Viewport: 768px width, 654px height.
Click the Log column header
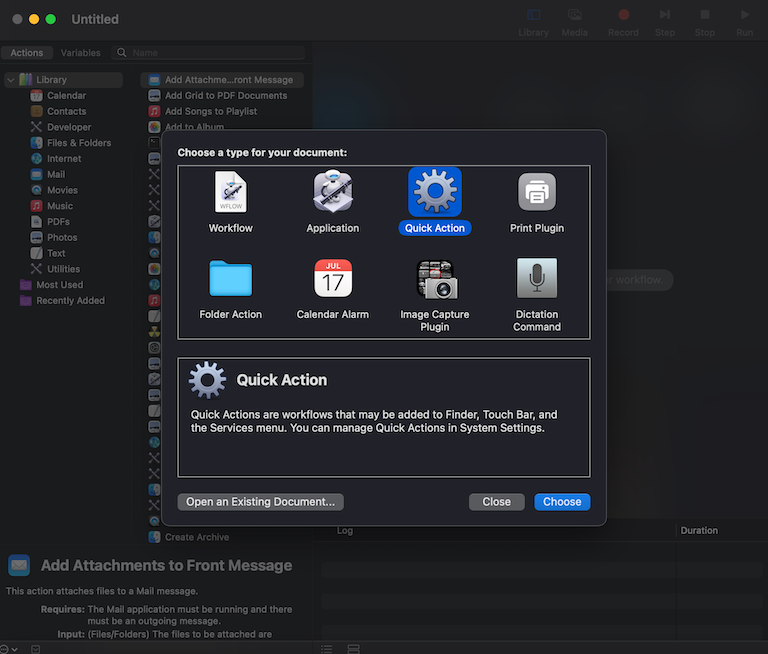tap(345, 531)
